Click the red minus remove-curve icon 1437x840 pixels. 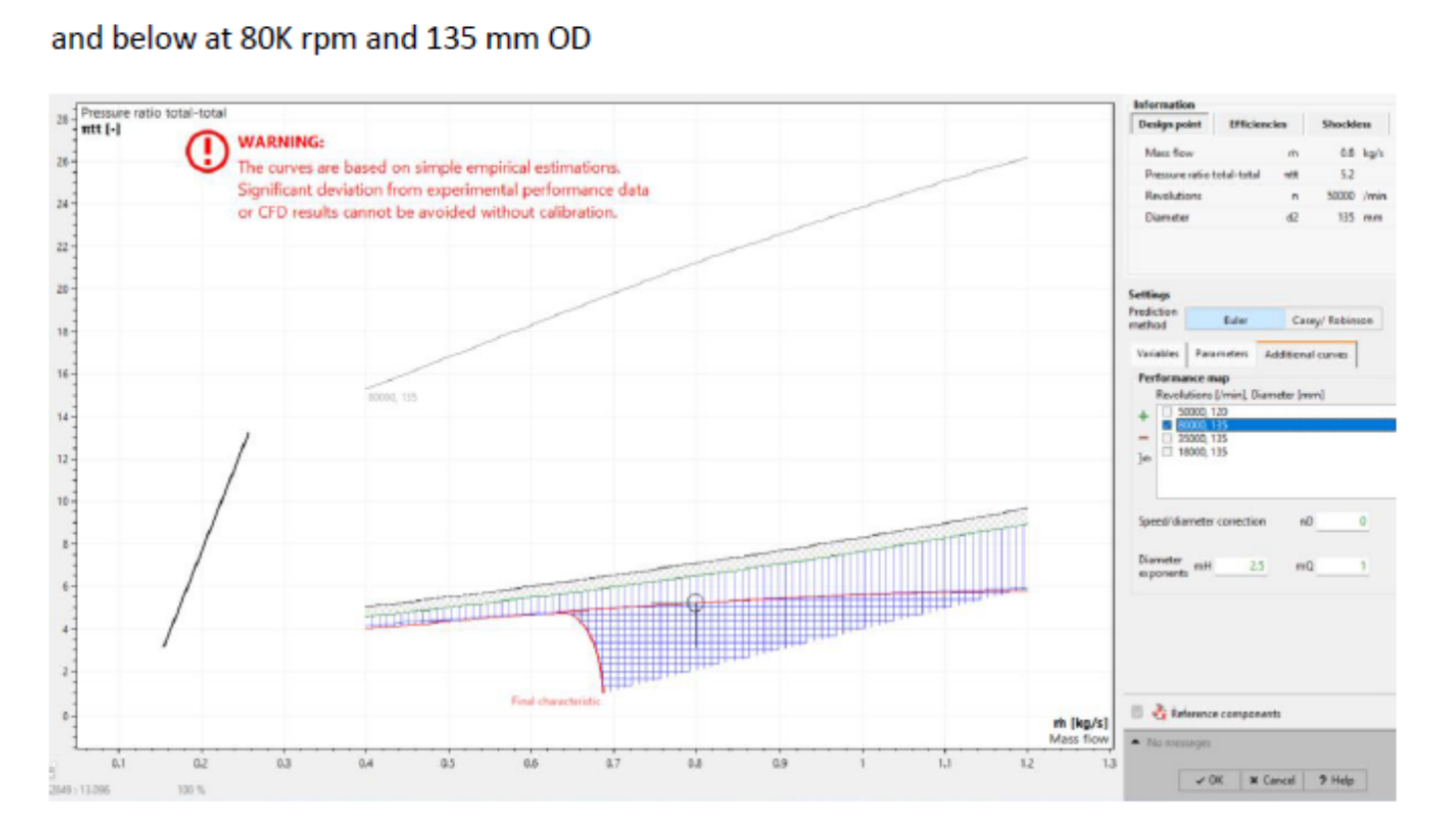(1144, 438)
